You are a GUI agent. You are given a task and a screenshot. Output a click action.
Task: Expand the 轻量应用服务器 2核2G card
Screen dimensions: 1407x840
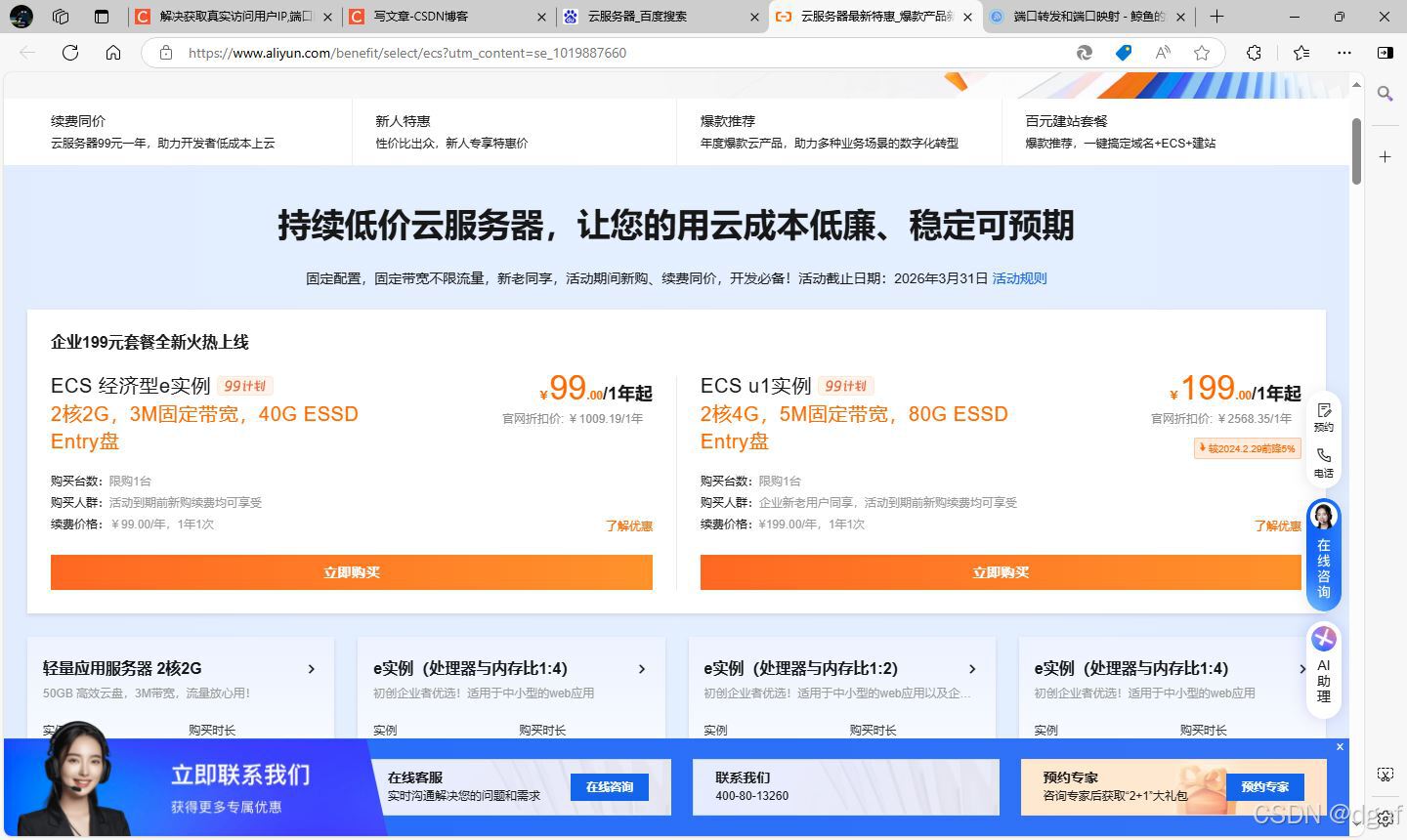point(312,668)
